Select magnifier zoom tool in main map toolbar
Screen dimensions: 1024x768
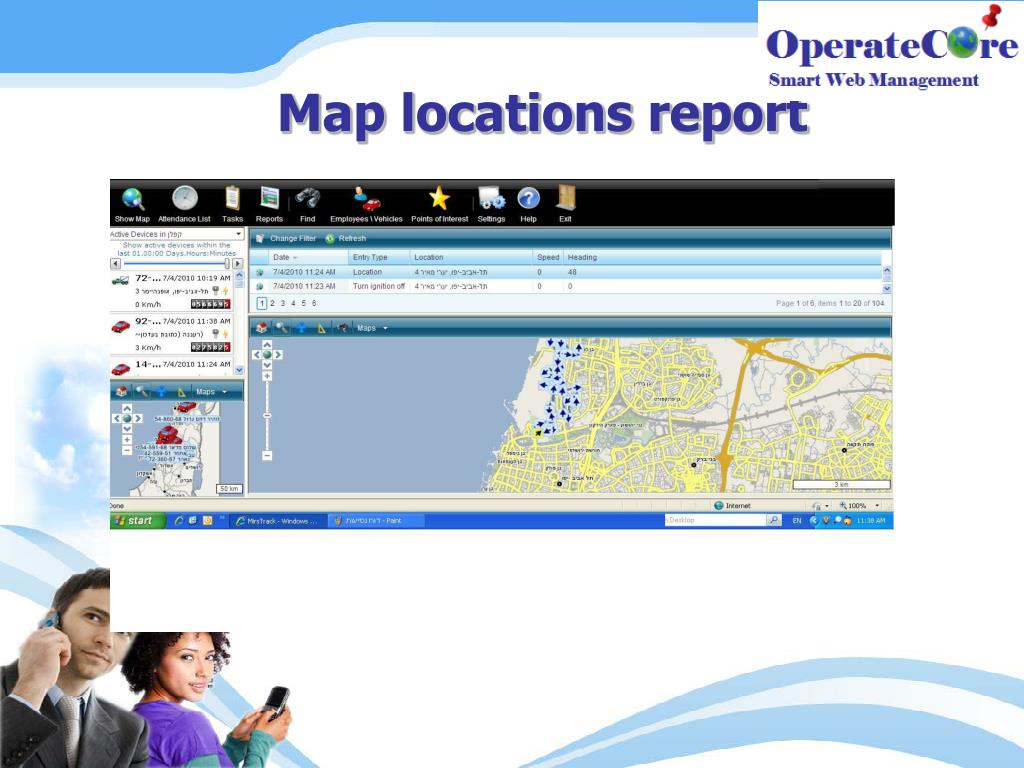pos(281,328)
